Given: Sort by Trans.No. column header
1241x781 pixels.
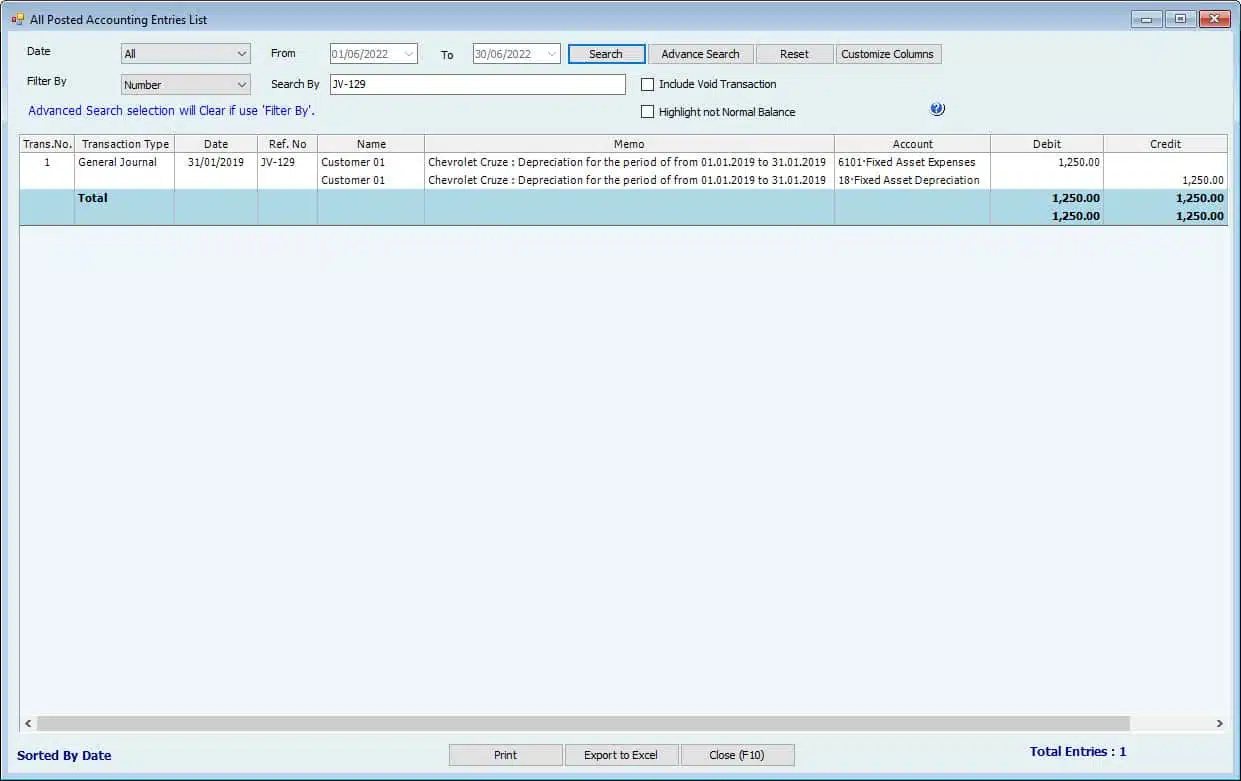Looking at the screenshot, I should (47, 144).
